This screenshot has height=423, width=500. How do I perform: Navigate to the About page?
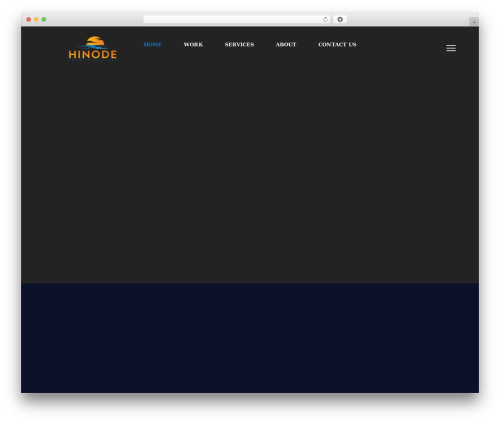[x=286, y=44]
